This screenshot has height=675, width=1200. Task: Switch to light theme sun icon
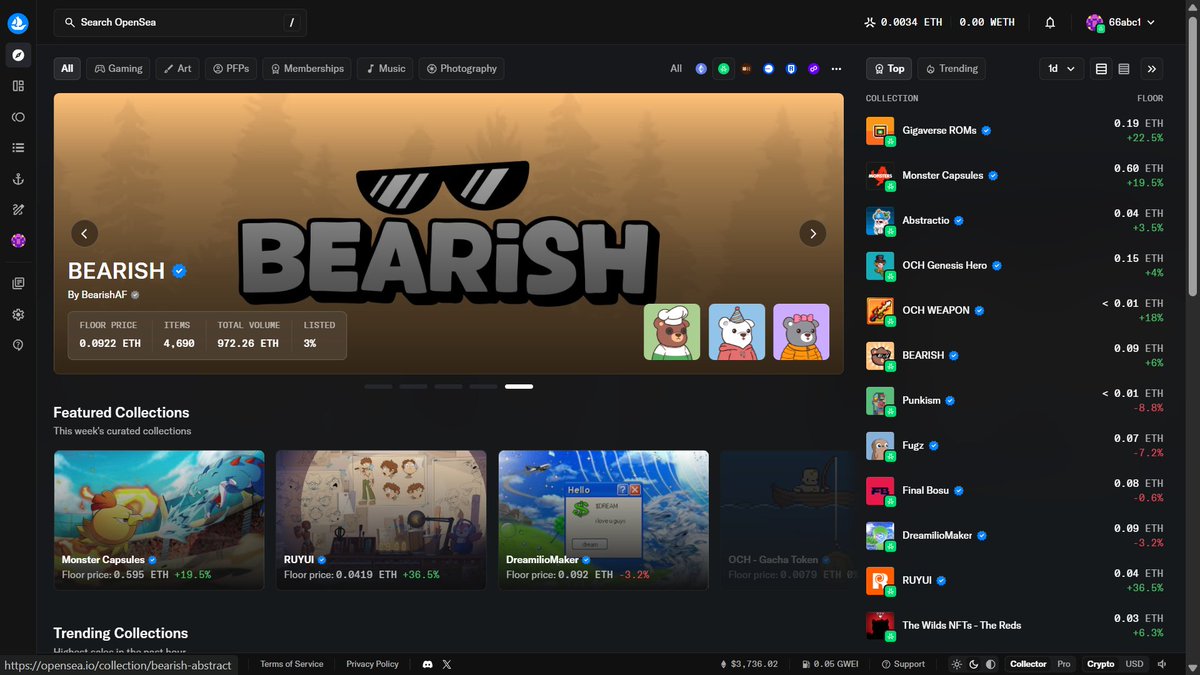pos(958,664)
